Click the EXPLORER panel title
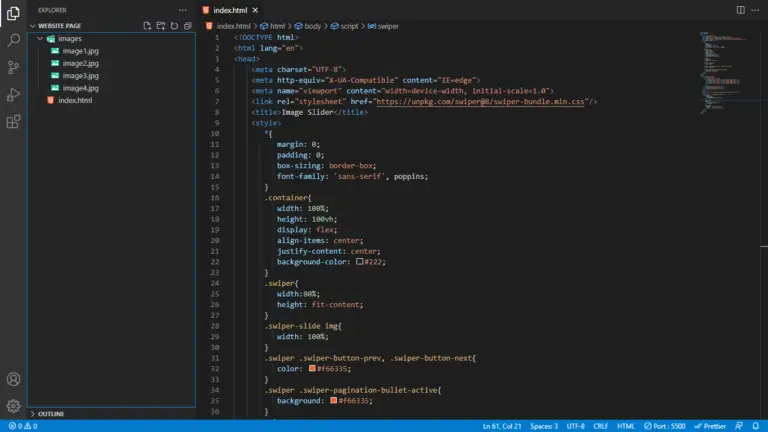This screenshot has height=432, width=768. (x=52, y=10)
